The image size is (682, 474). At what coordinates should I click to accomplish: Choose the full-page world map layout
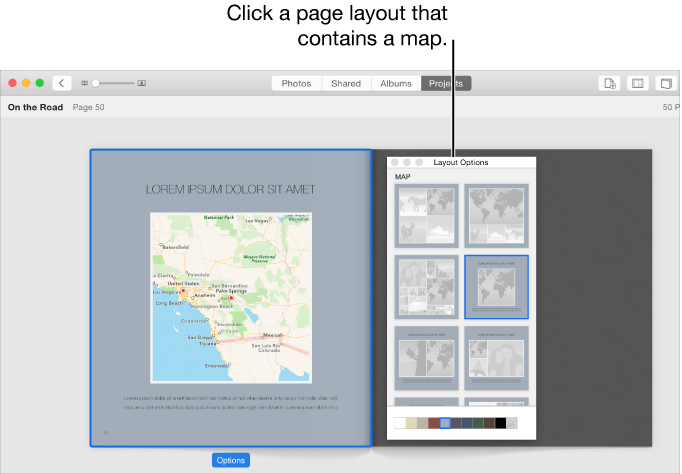(496, 216)
